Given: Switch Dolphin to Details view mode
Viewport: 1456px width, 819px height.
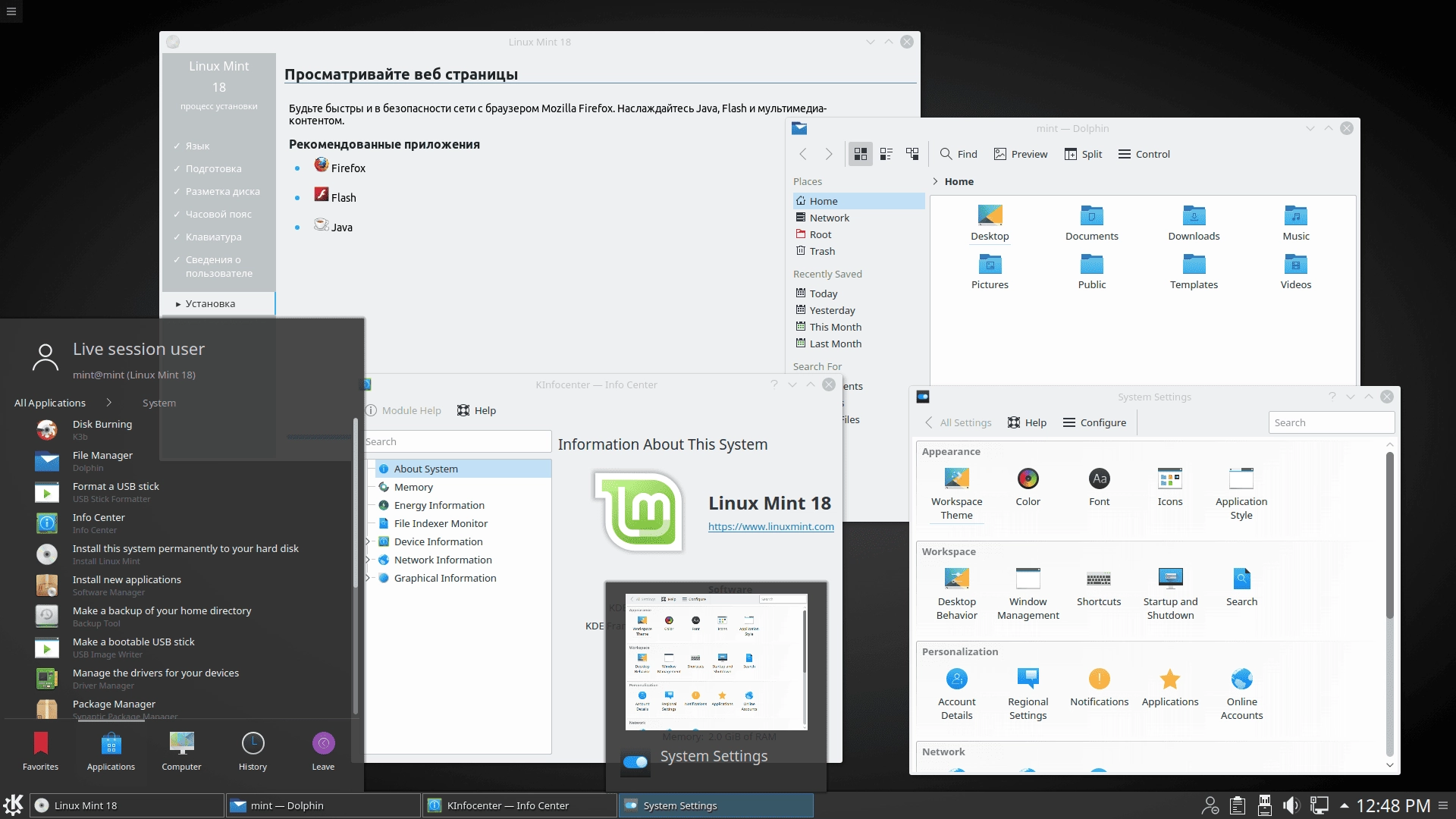Looking at the screenshot, I should (912, 154).
